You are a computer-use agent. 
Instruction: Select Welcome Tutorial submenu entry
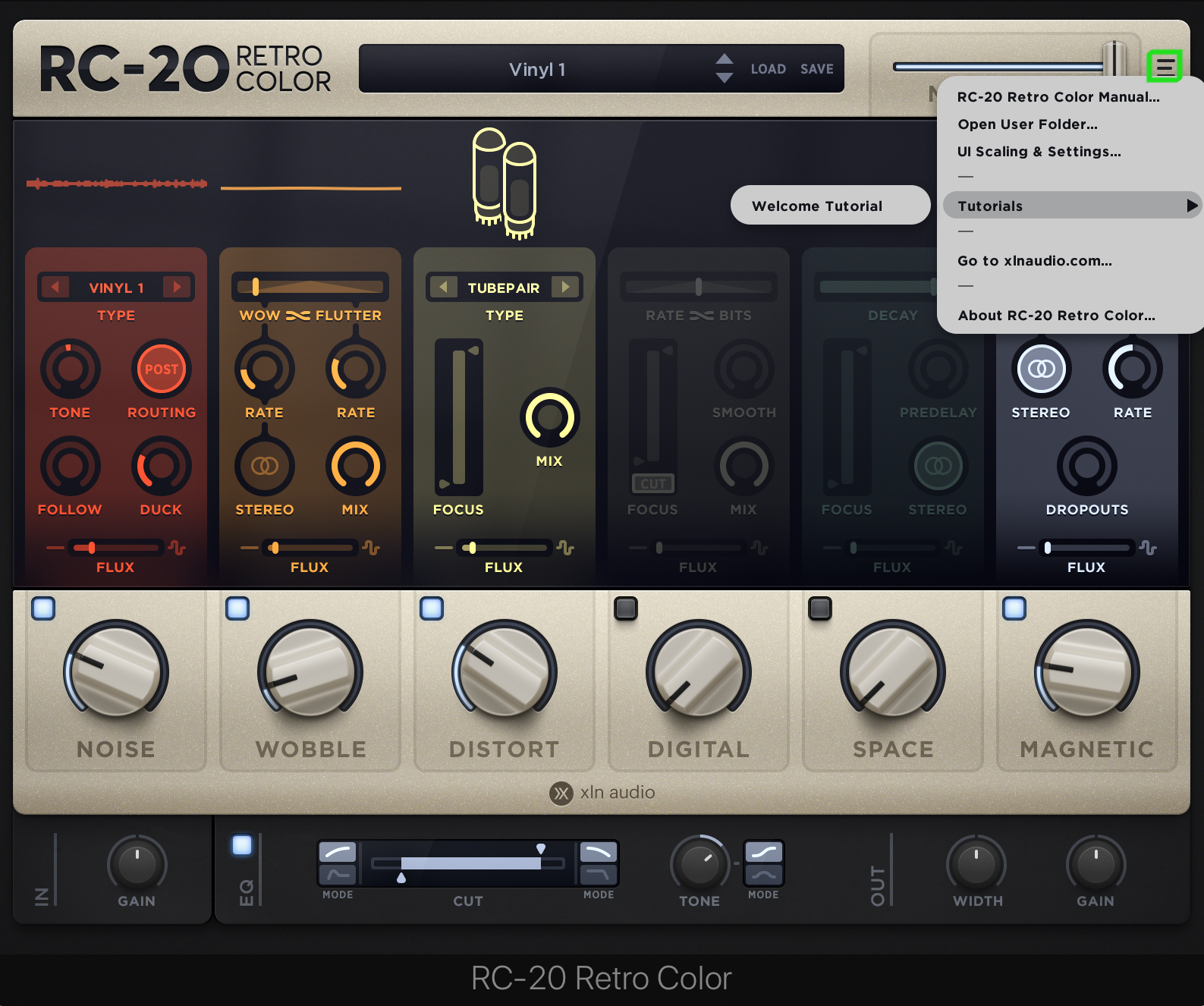click(x=830, y=206)
